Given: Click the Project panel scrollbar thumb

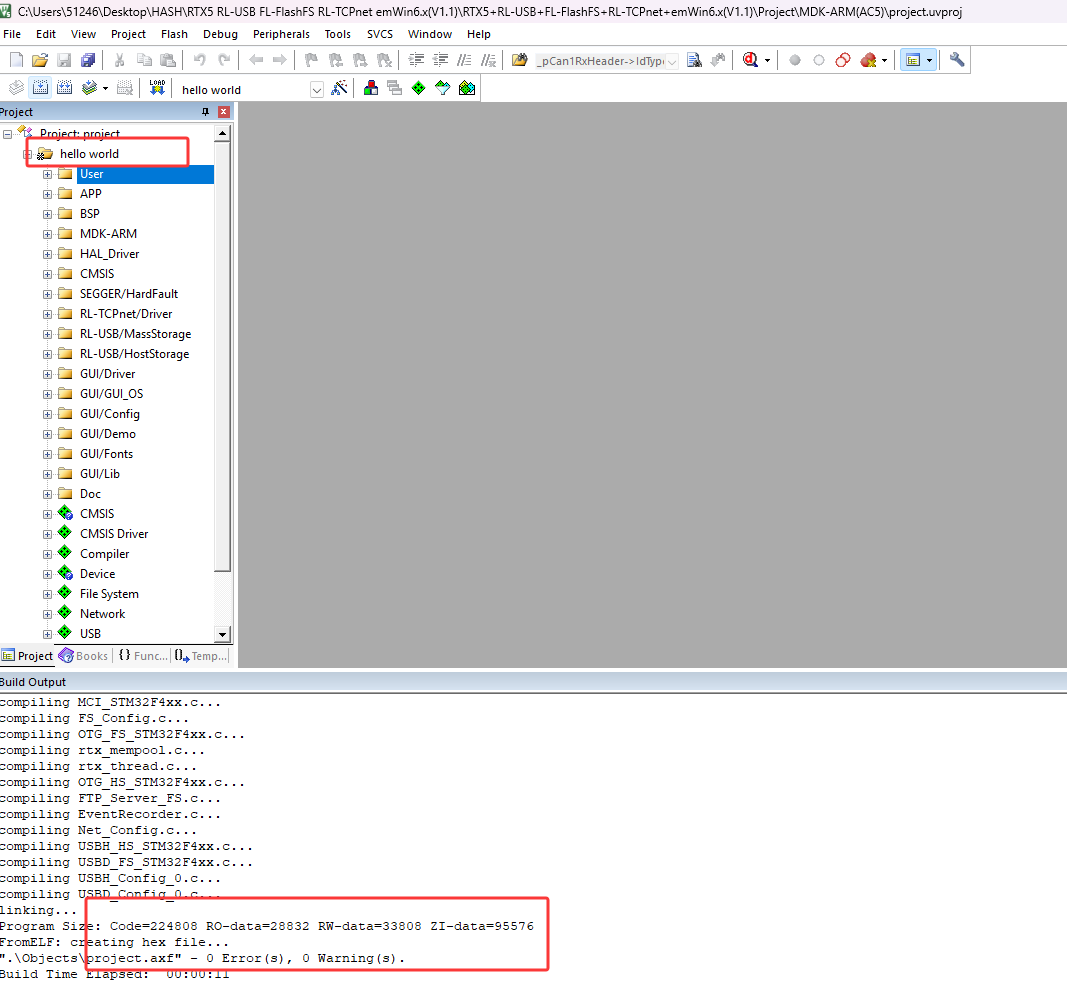Looking at the screenshot, I should point(223,357).
